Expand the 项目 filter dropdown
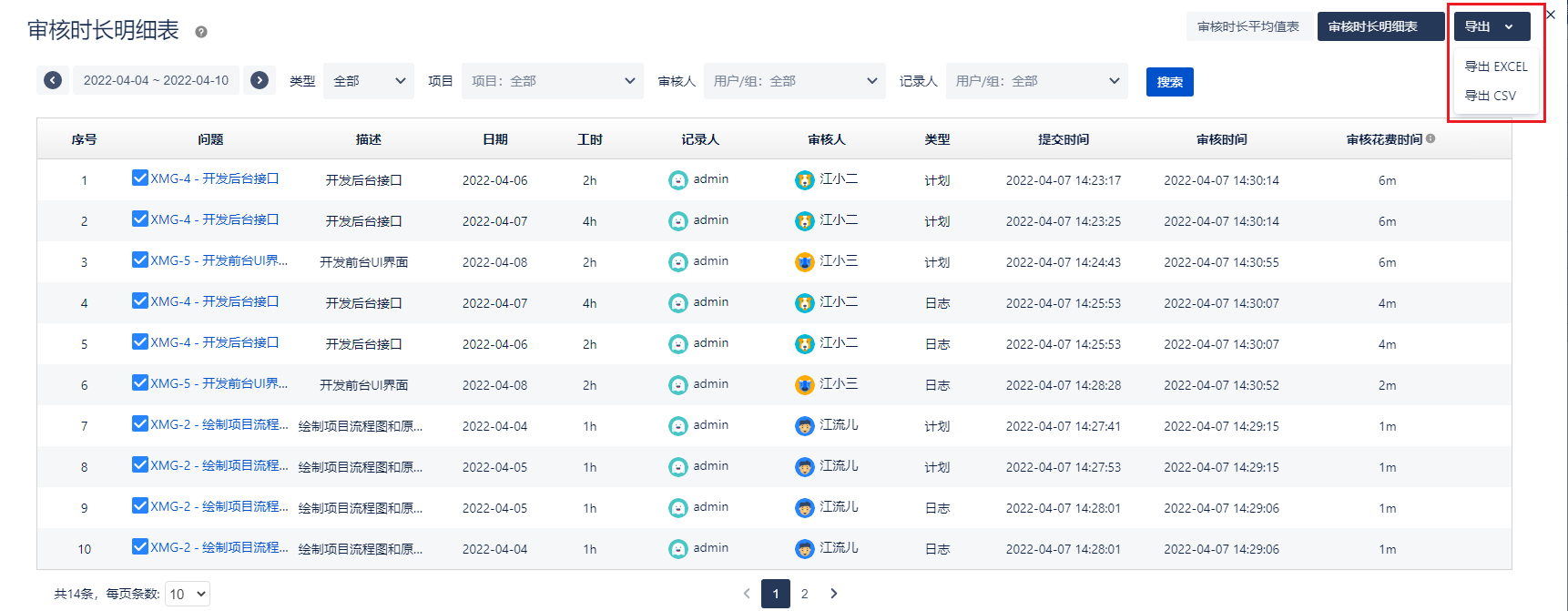The image size is (1568, 611). pyautogui.click(x=553, y=81)
